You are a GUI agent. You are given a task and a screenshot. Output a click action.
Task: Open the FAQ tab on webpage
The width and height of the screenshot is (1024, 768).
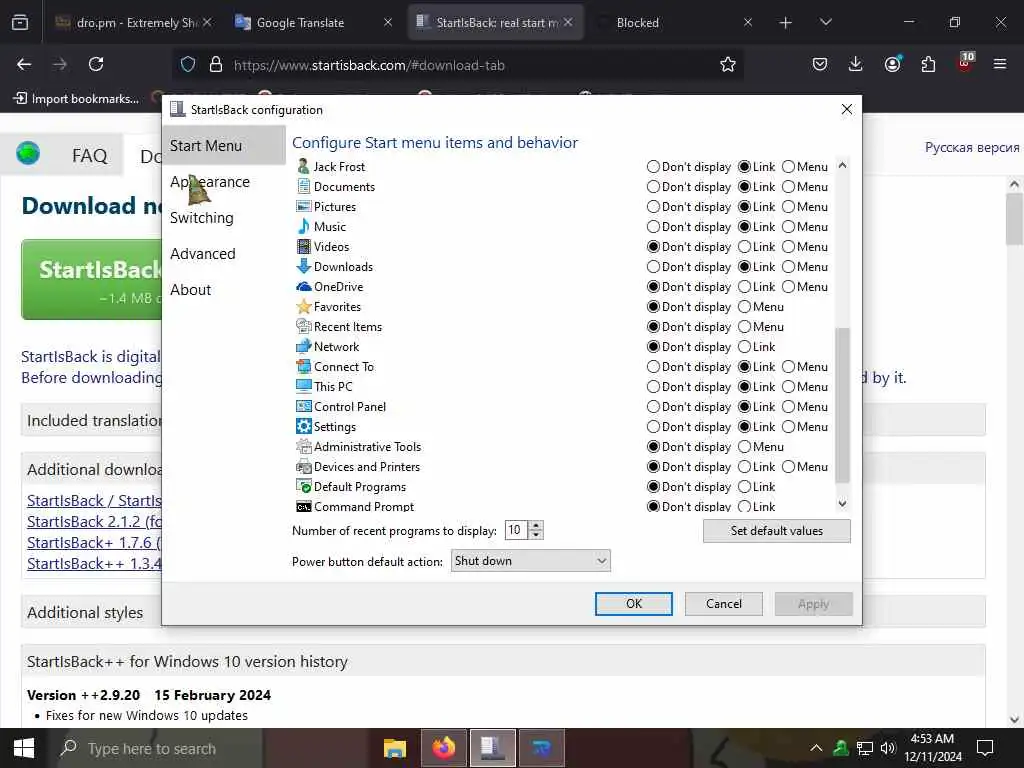point(89,155)
